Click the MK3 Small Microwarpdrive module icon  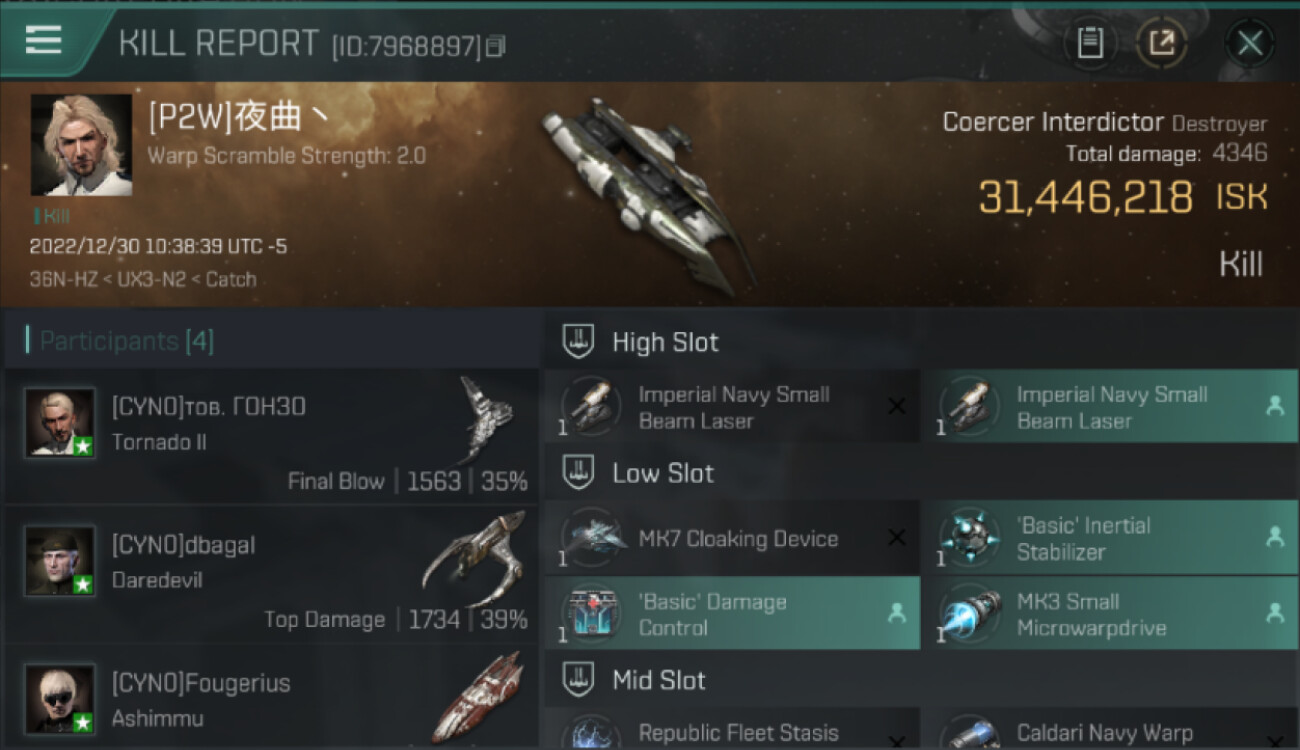click(969, 614)
